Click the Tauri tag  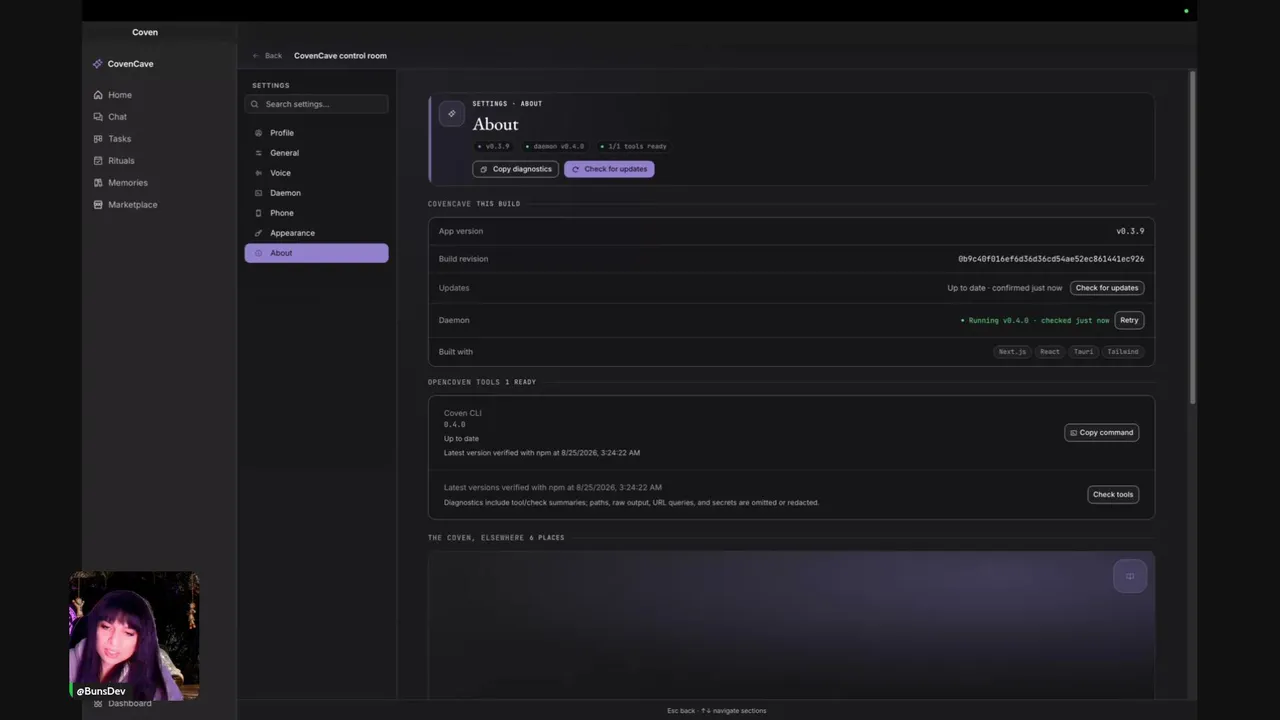coord(1083,352)
